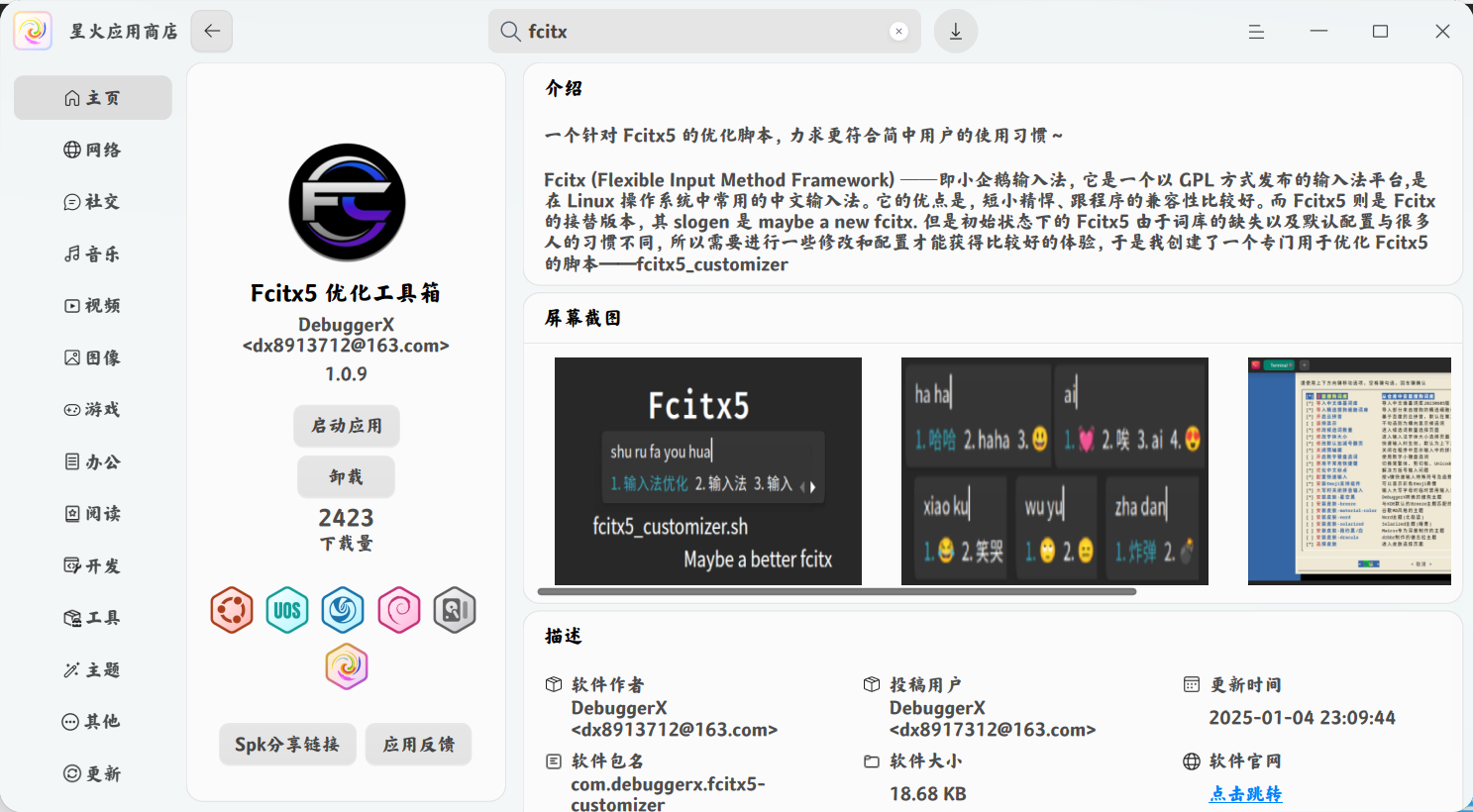Viewport: 1473px width, 812px height.
Task: Browse the 图像 category
Action: (93, 357)
